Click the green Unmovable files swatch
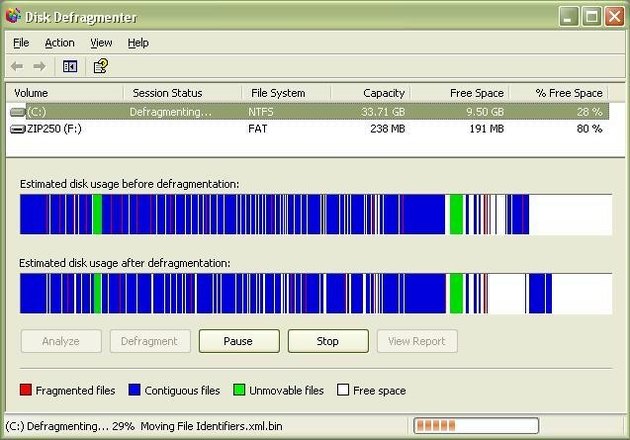 239,389
